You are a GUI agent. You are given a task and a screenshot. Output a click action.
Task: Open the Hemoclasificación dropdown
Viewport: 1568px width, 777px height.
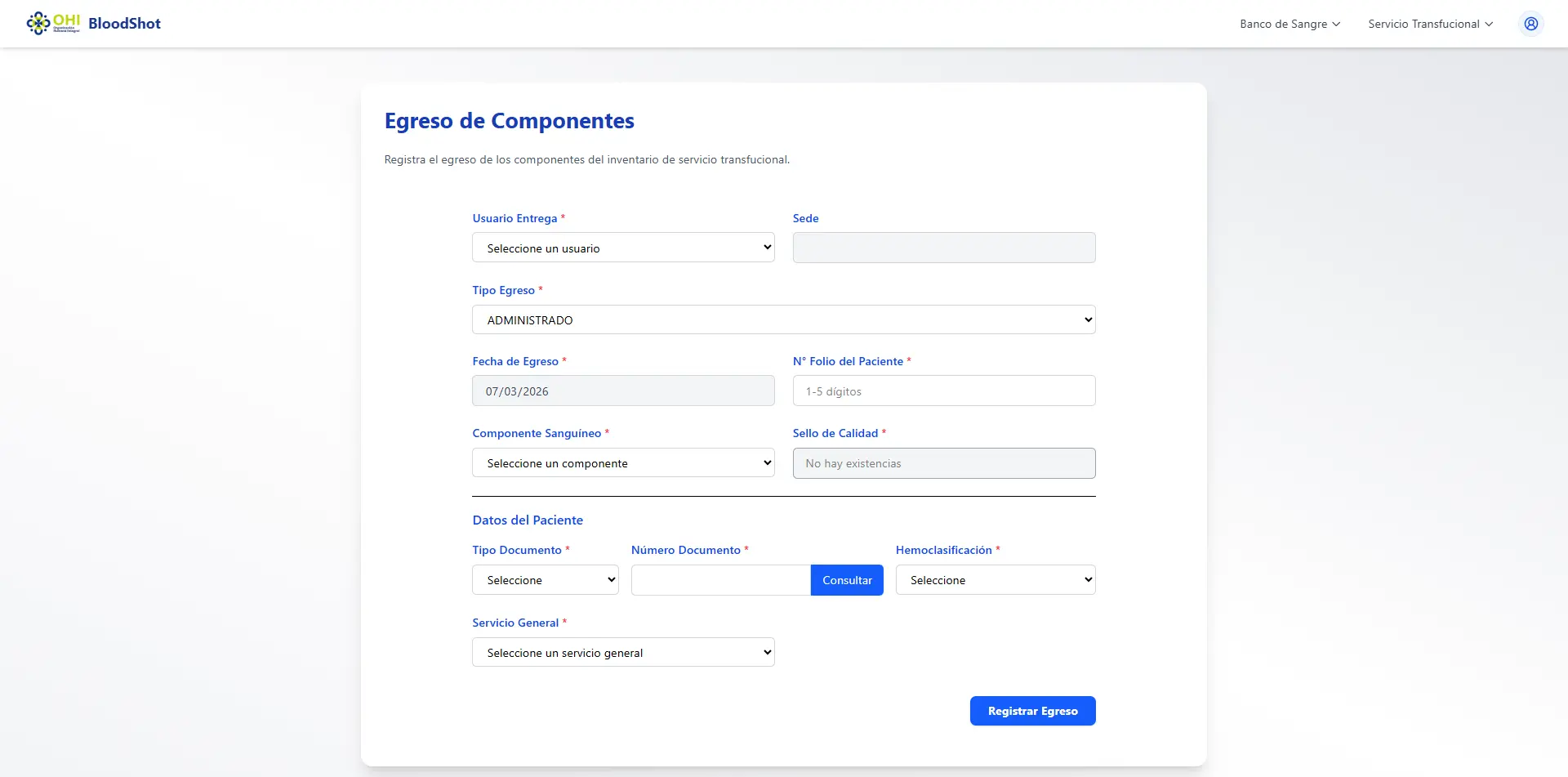point(996,580)
